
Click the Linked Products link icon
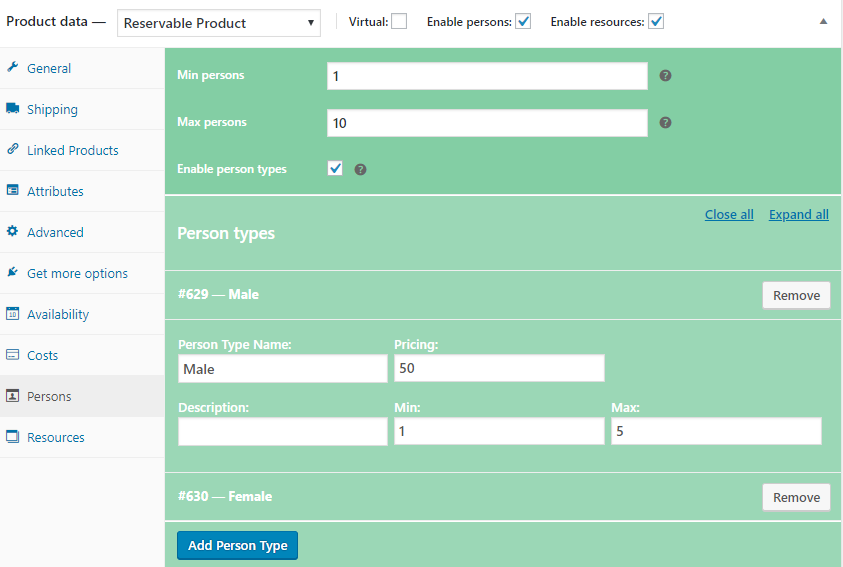point(13,150)
